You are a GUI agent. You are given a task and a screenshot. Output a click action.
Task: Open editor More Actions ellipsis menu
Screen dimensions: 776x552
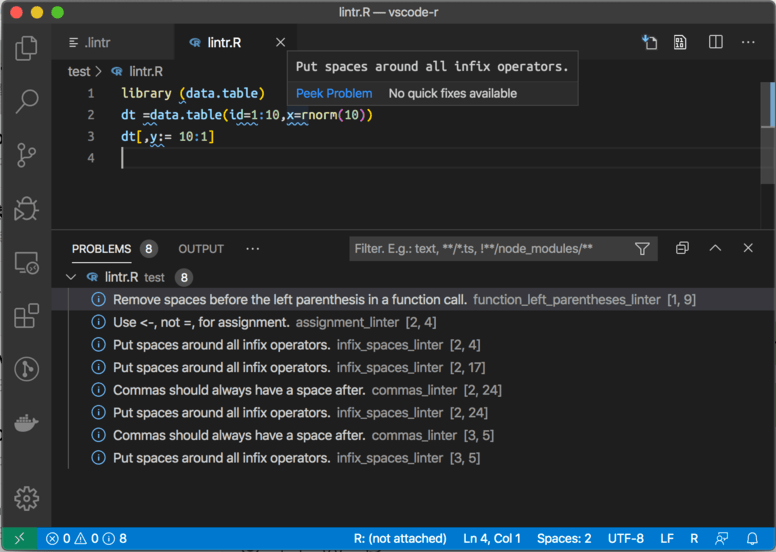click(748, 42)
